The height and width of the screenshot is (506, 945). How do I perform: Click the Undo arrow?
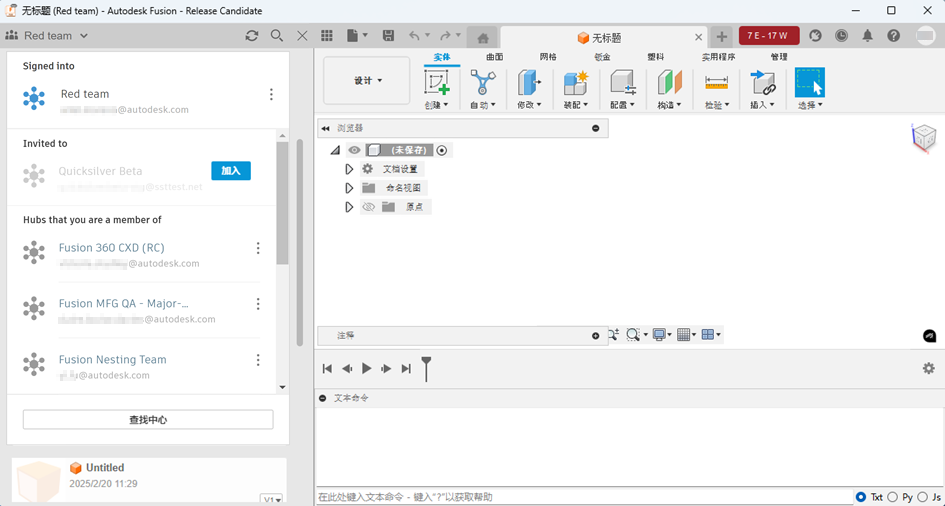coord(414,36)
